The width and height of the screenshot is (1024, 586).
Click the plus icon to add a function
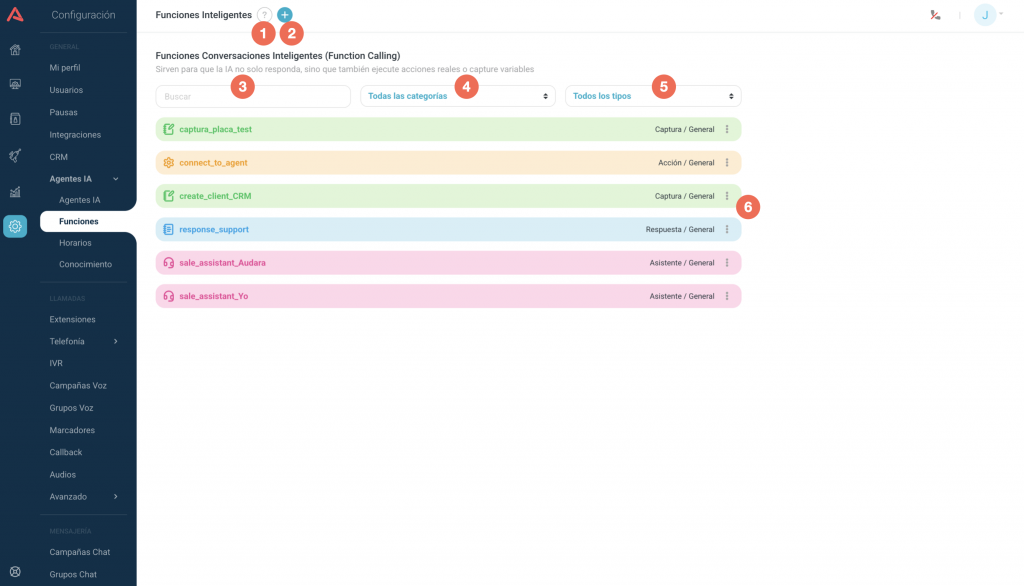285,15
